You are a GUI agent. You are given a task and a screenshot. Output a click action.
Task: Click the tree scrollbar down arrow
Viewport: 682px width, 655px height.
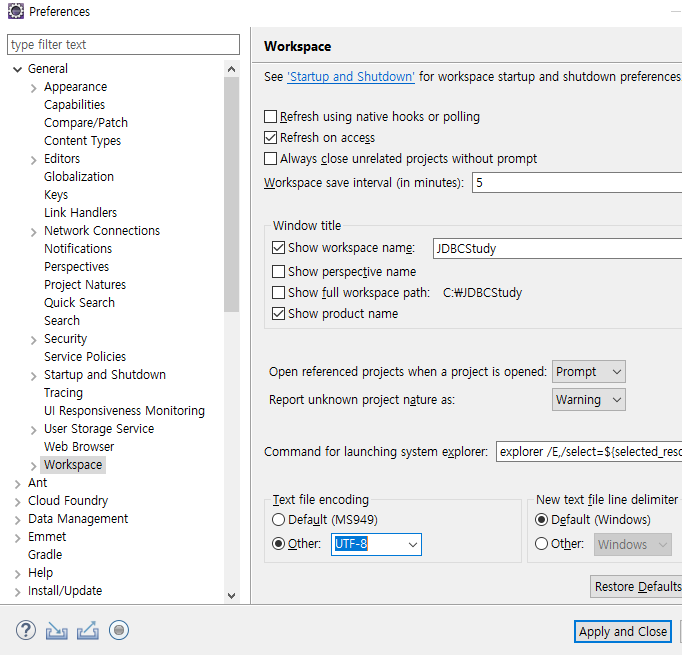[x=231, y=595]
